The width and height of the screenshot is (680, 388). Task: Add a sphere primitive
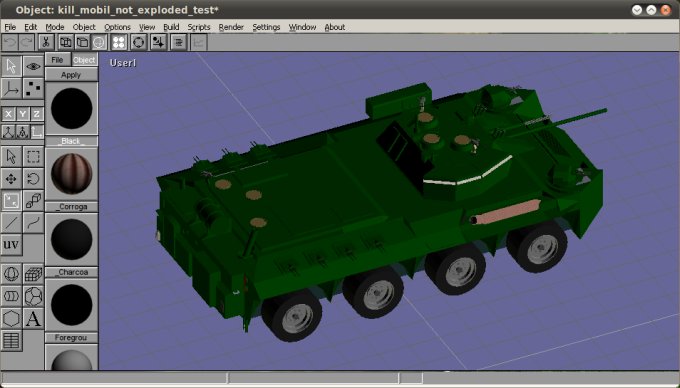[x=11, y=274]
